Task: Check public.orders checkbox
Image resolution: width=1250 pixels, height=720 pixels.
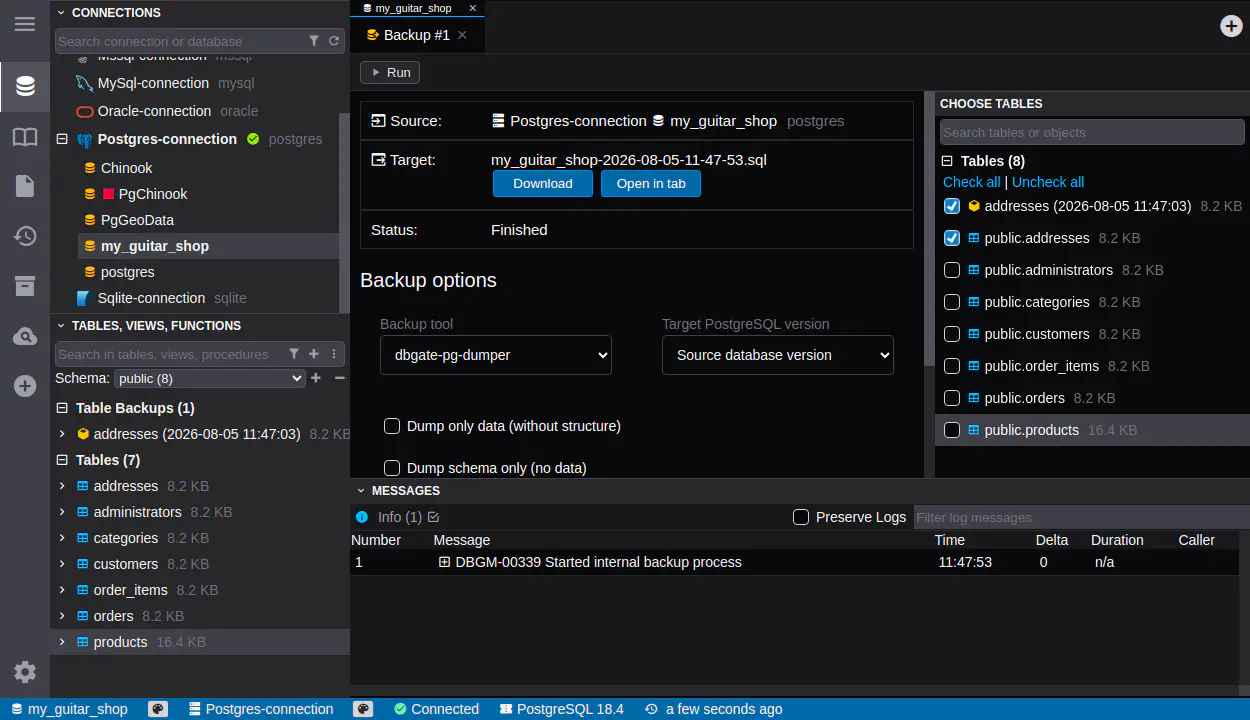Action: pyautogui.click(x=952, y=398)
